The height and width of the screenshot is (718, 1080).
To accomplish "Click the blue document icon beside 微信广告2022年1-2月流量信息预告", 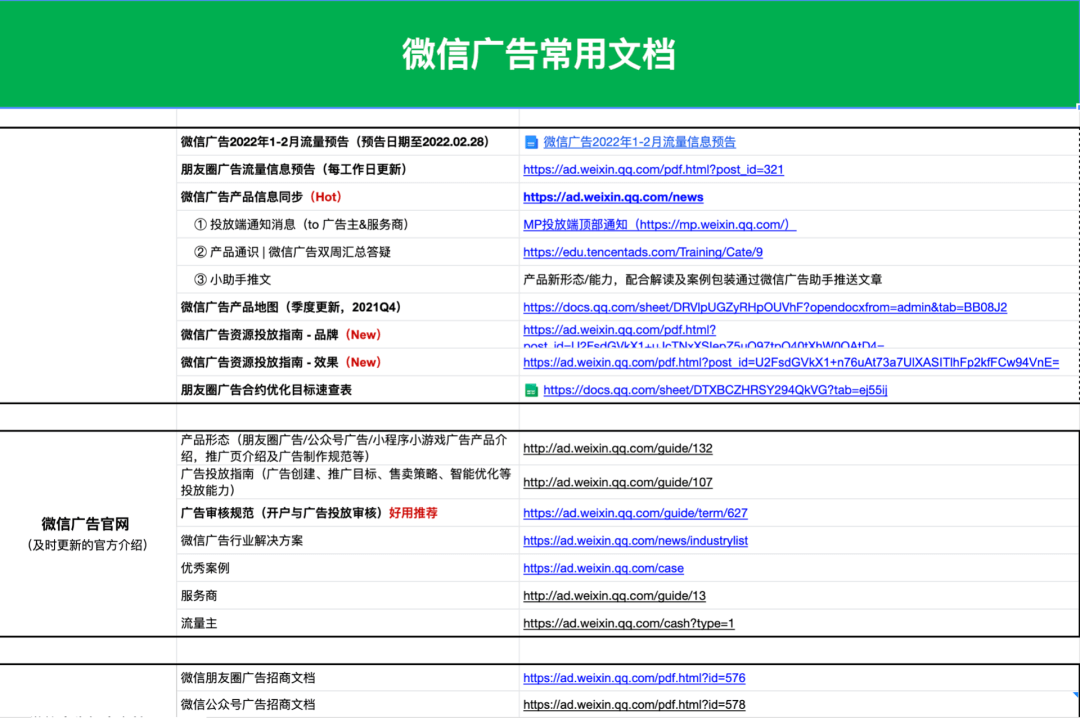I will pyautogui.click(x=531, y=142).
